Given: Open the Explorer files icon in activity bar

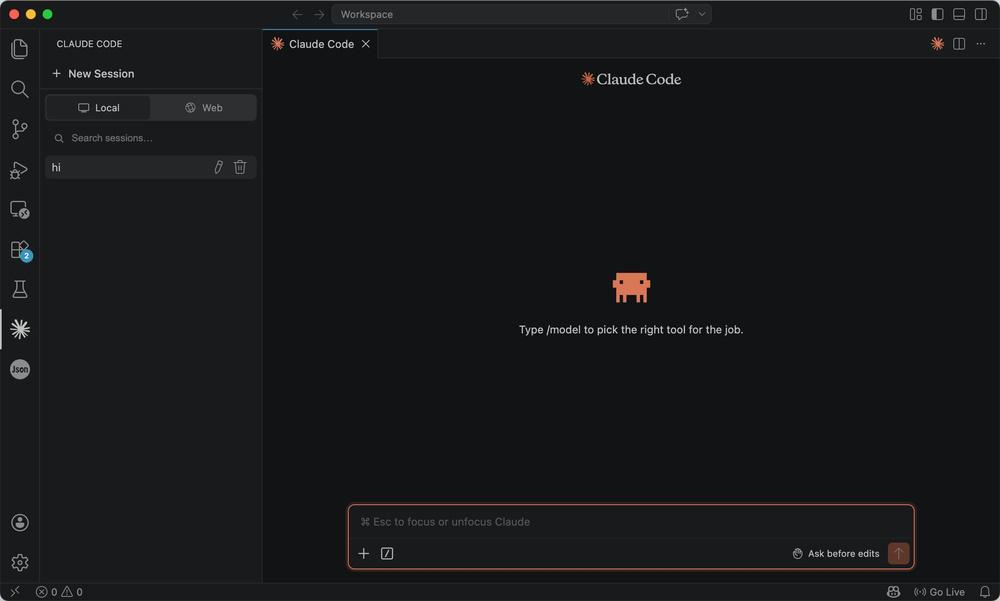Looking at the screenshot, I should pyautogui.click(x=20, y=49).
